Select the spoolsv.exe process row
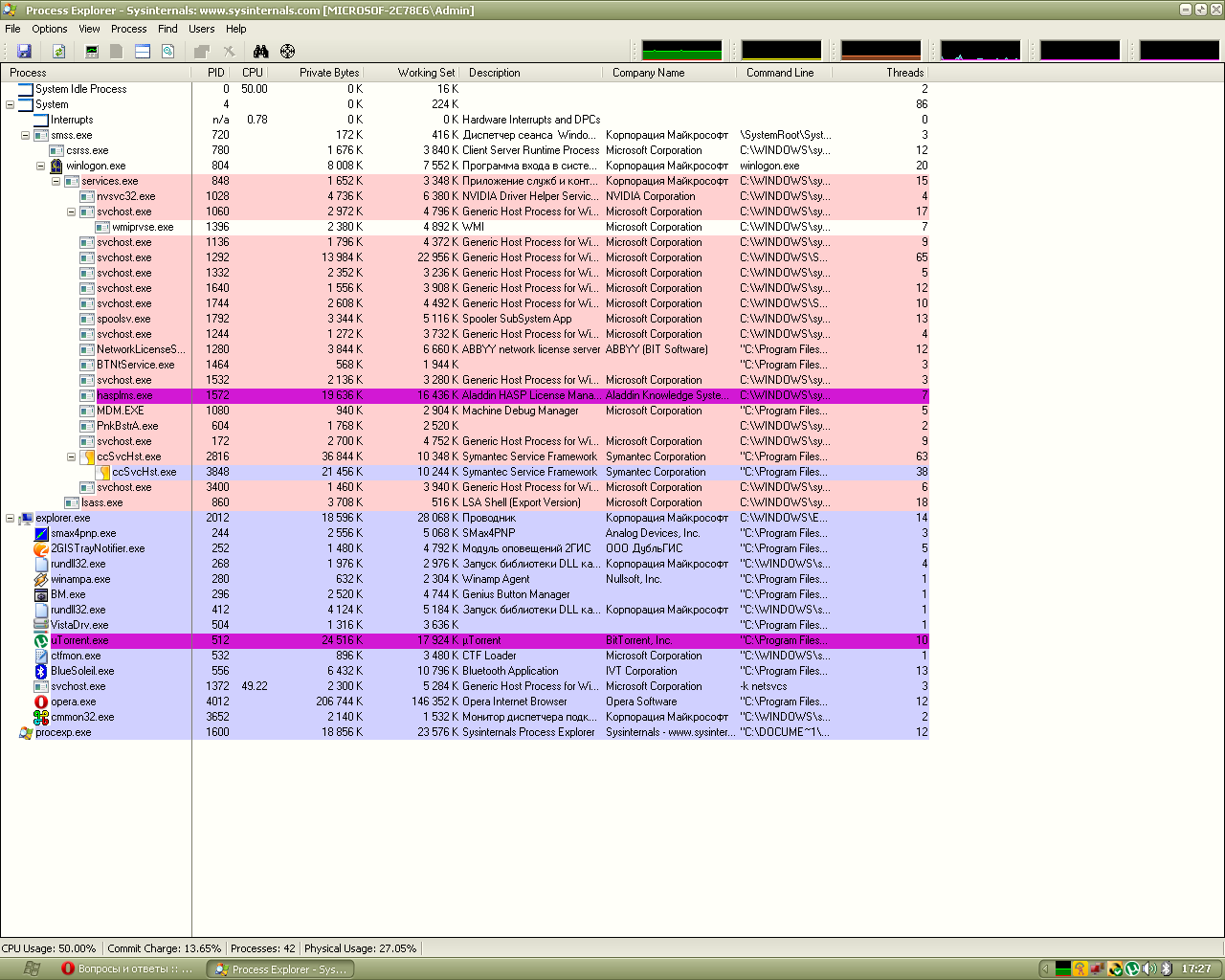Screen dimensions: 1225x980 [x=464, y=319]
